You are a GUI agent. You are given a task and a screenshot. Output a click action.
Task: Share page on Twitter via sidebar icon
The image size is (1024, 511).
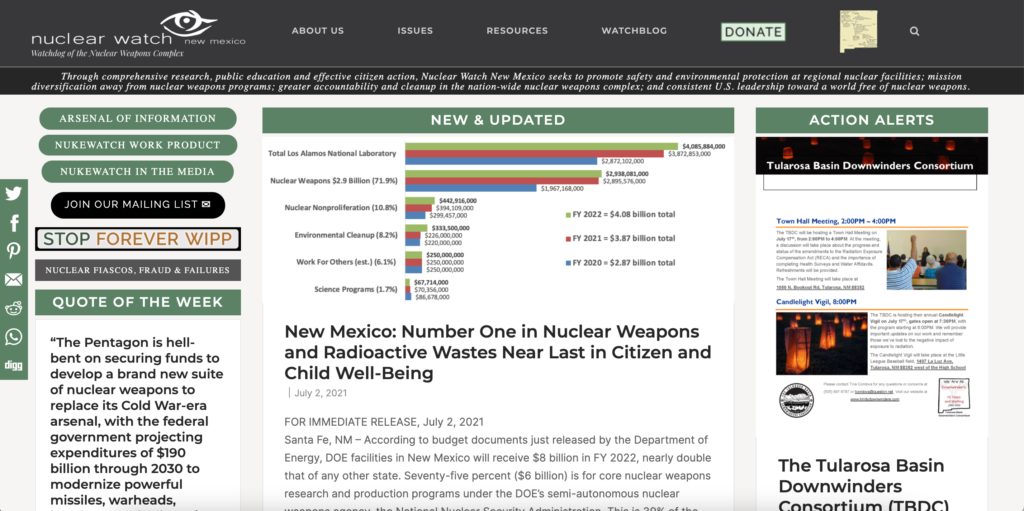click(x=14, y=193)
